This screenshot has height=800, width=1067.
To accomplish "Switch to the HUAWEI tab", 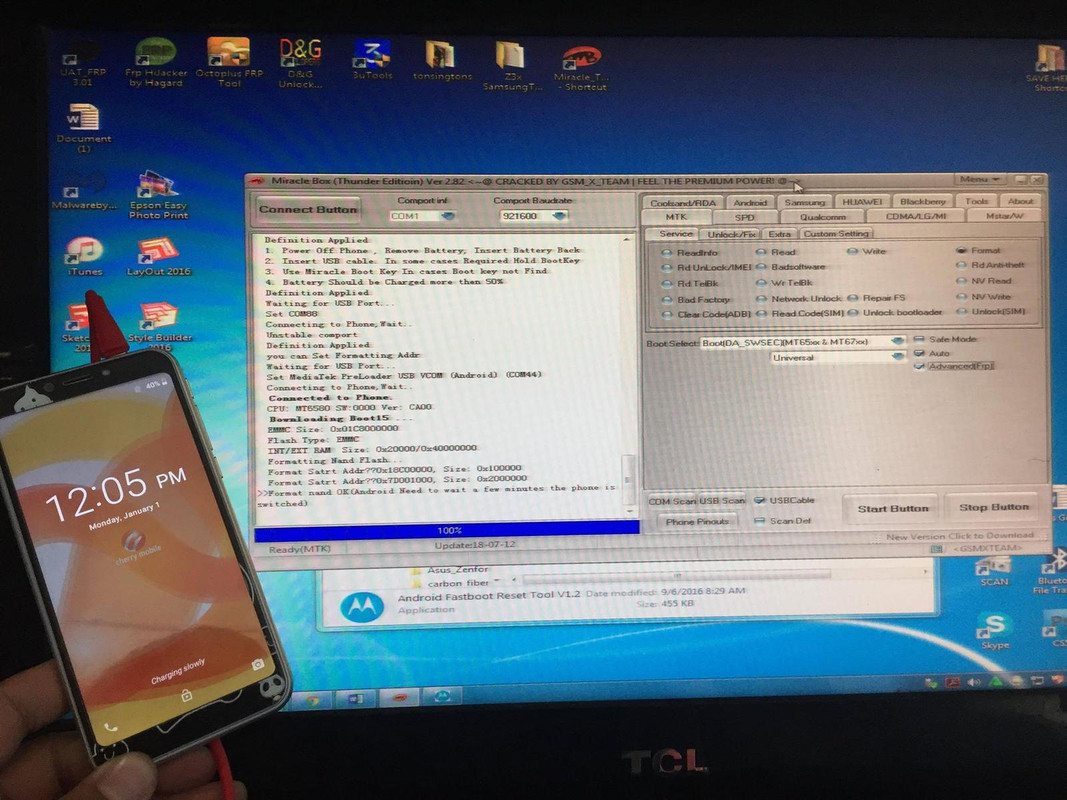I will click(861, 201).
